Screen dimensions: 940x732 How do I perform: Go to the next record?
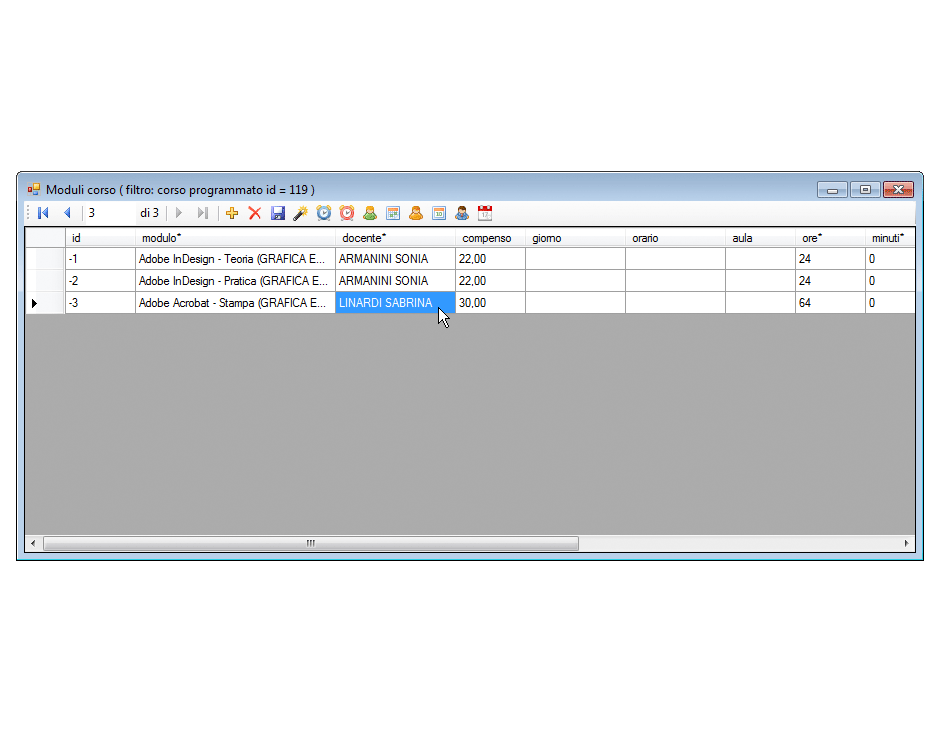pyautogui.click(x=179, y=213)
